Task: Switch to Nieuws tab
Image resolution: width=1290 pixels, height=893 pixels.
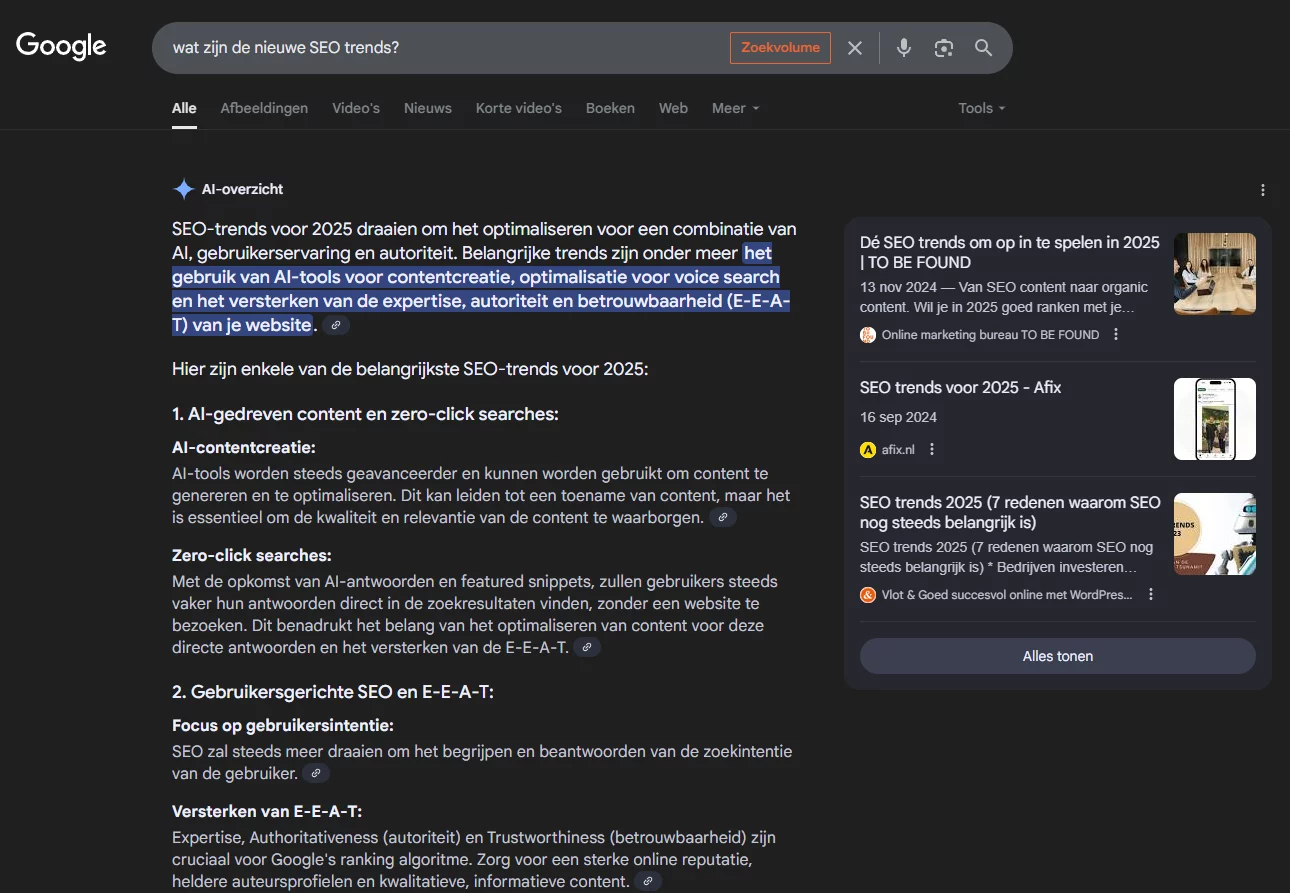Action: (428, 108)
